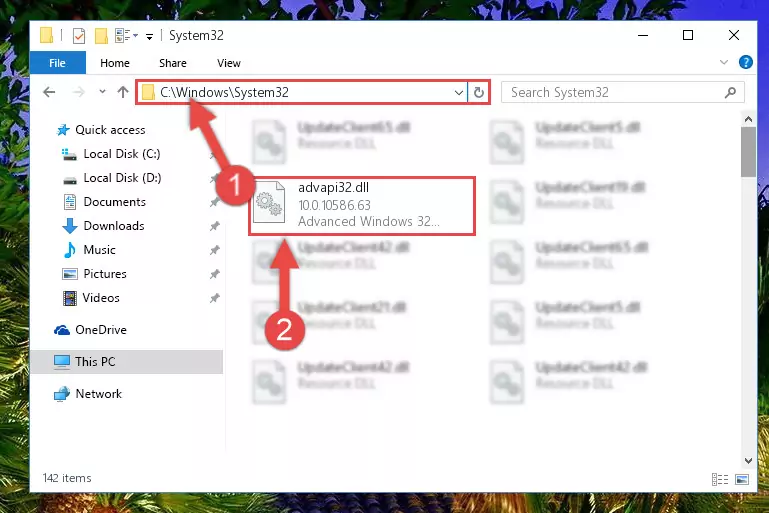Expand the ribbon with the chevron
Image resolution: width=769 pixels, height=513 pixels.
tap(723, 62)
